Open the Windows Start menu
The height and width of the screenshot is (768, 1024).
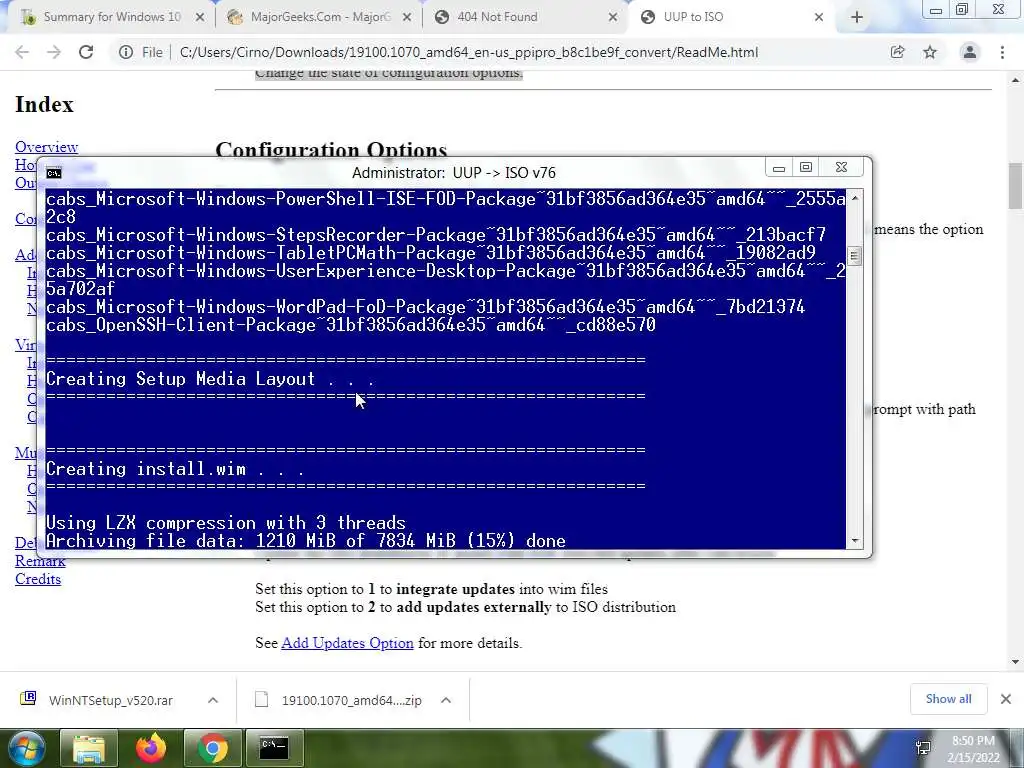coord(25,748)
